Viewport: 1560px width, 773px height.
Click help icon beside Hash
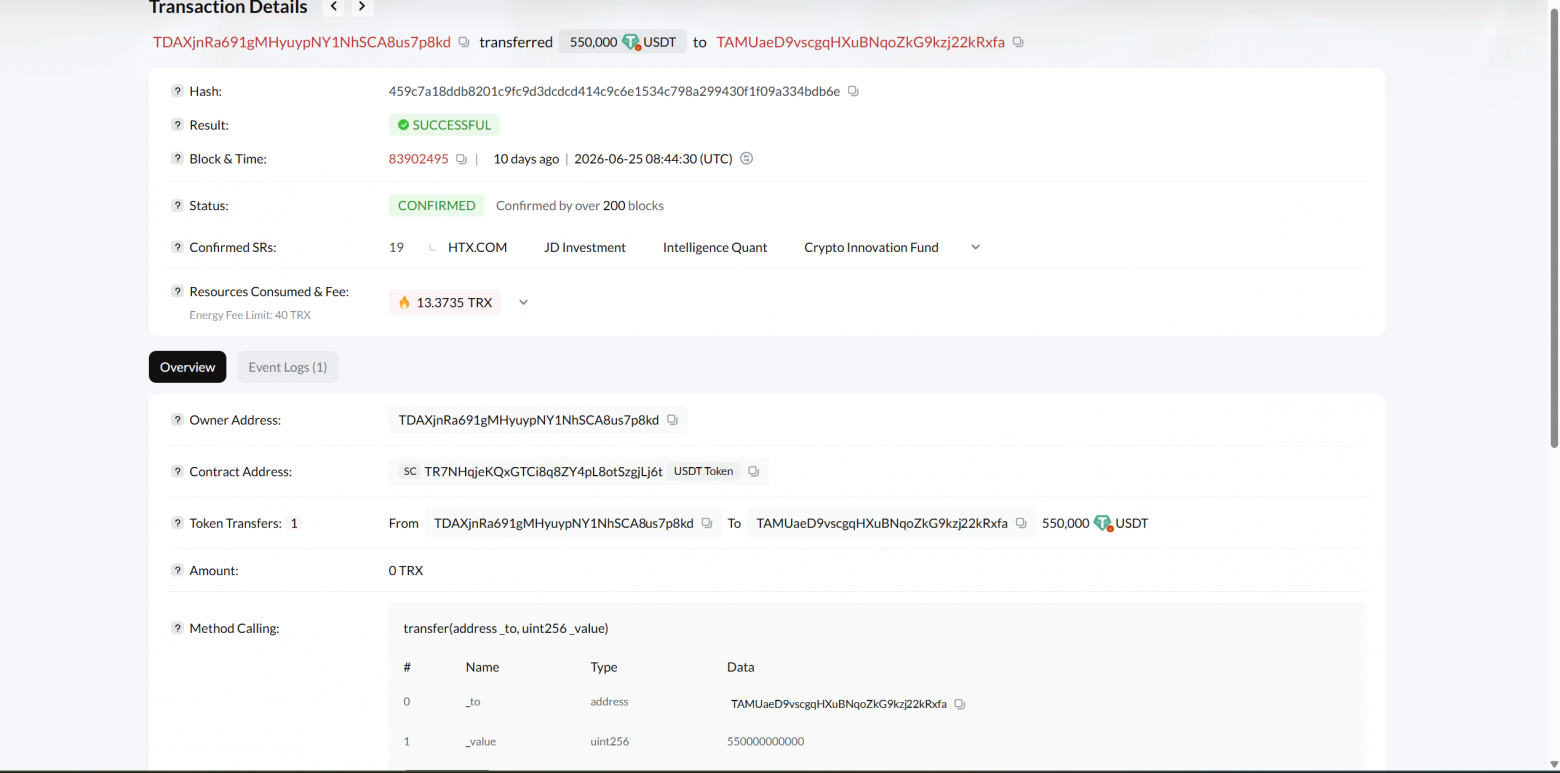coord(177,91)
